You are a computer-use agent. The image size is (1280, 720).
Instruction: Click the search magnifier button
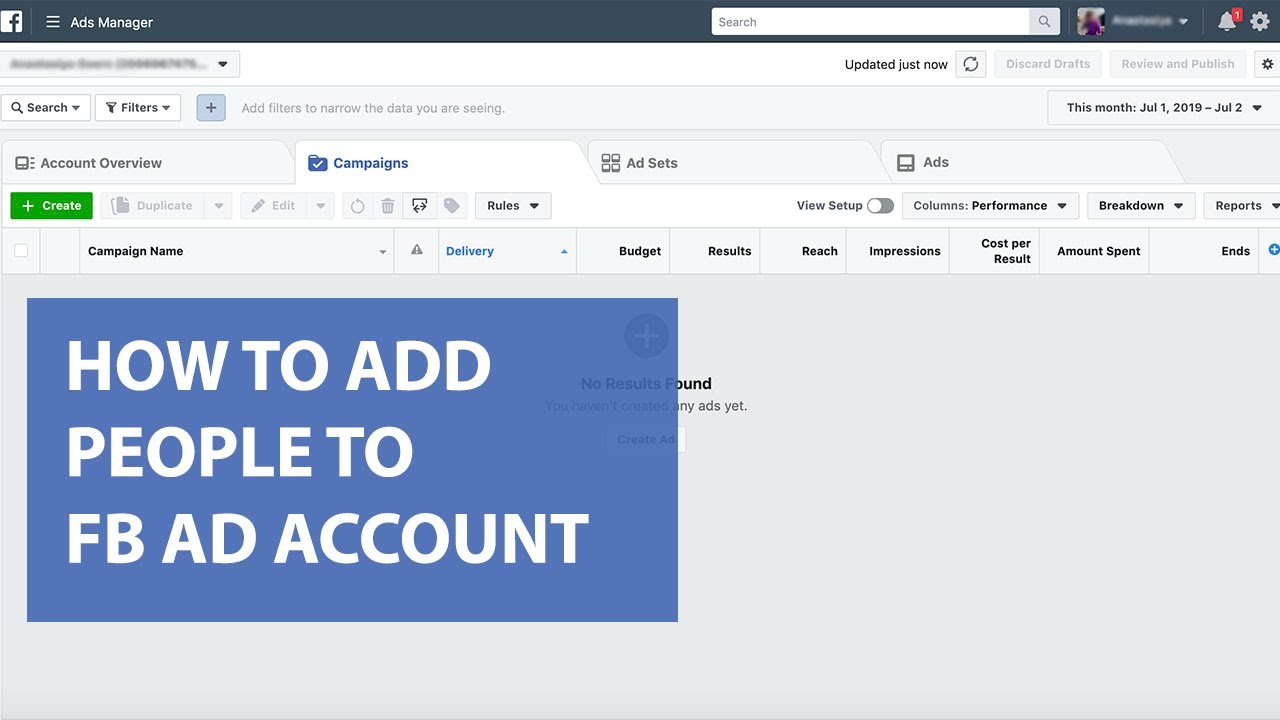click(1044, 22)
